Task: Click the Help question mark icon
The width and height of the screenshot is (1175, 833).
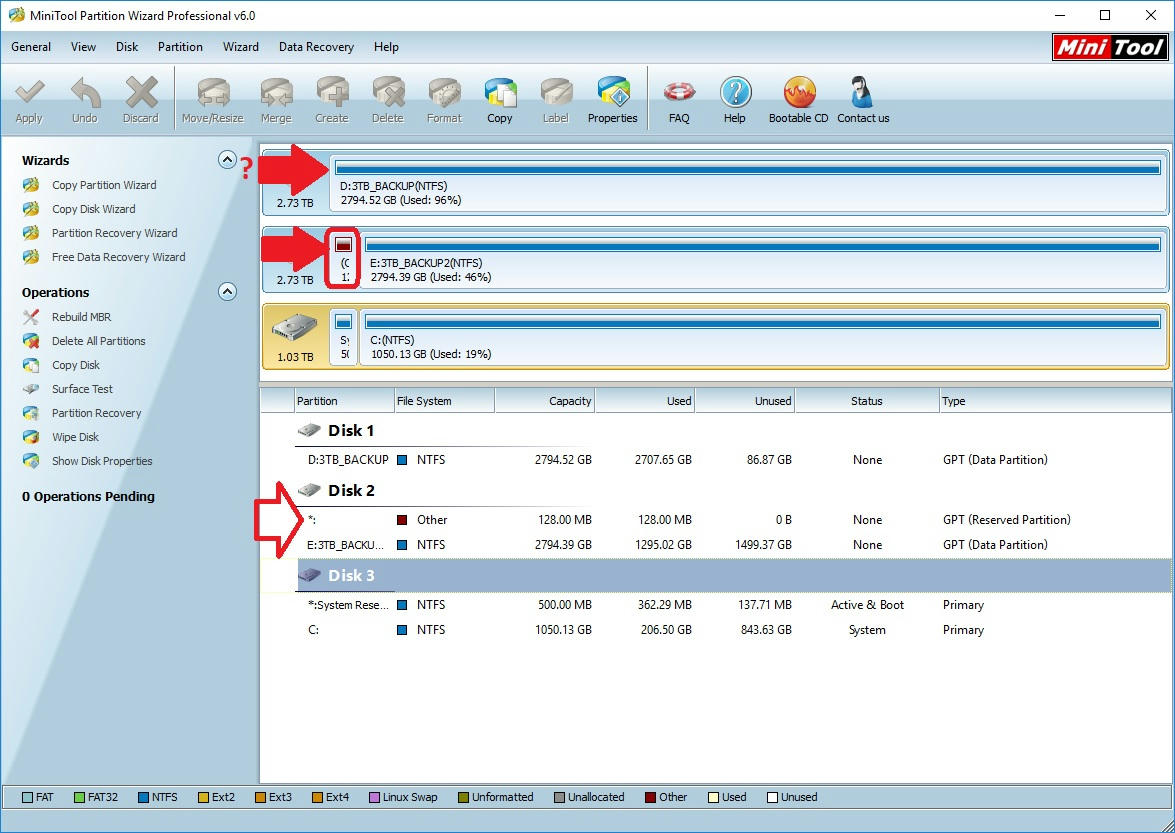Action: pos(735,93)
